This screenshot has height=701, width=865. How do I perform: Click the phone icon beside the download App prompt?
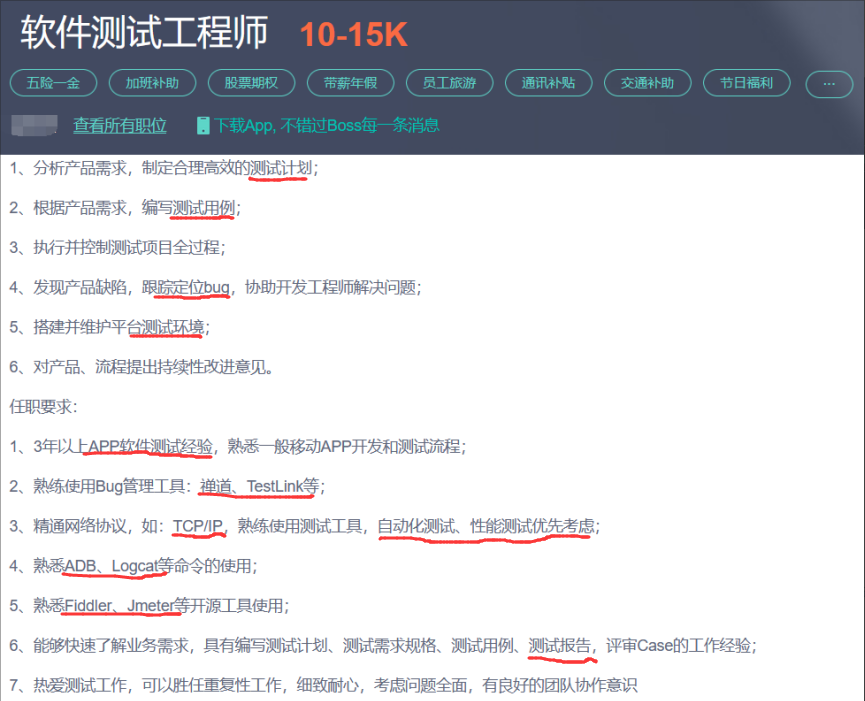click(203, 126)
